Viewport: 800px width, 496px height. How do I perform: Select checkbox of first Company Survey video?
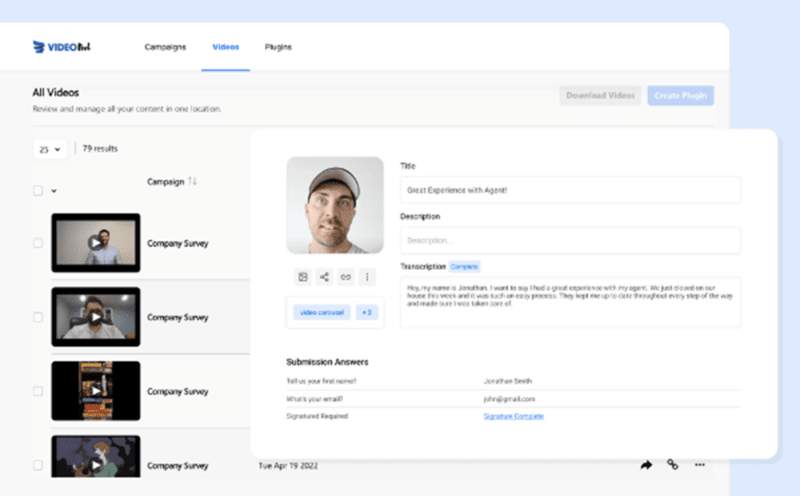pos(38,243)
